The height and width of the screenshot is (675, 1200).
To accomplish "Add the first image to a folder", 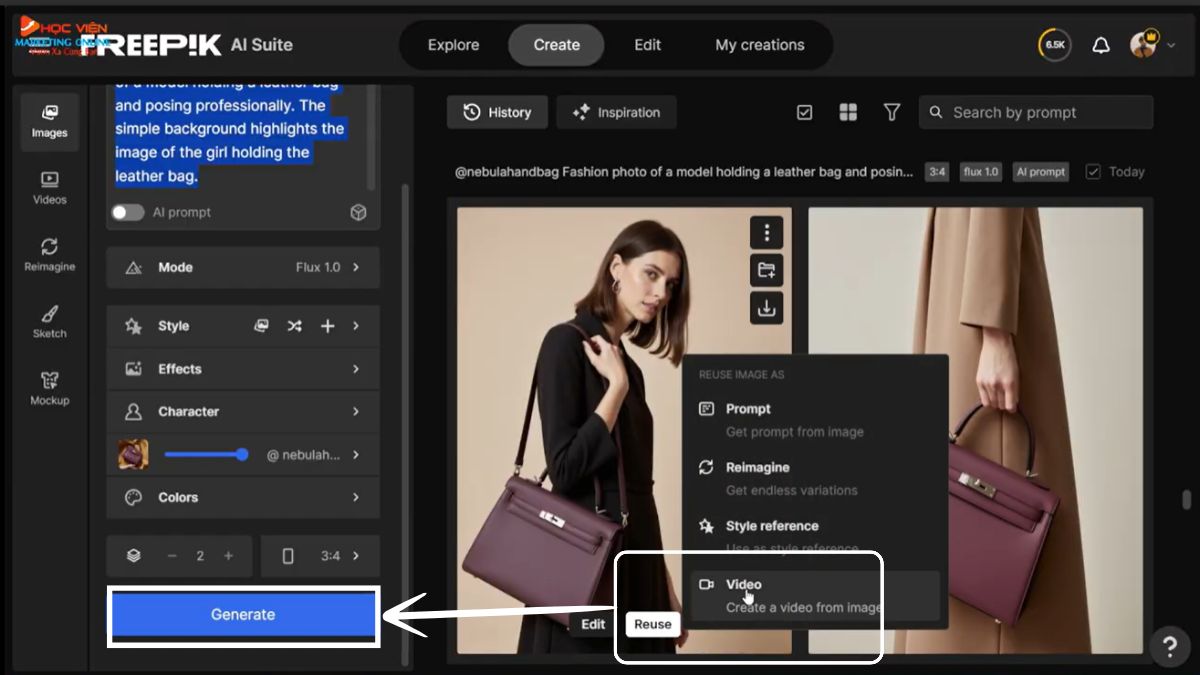I will pos(767,270).
